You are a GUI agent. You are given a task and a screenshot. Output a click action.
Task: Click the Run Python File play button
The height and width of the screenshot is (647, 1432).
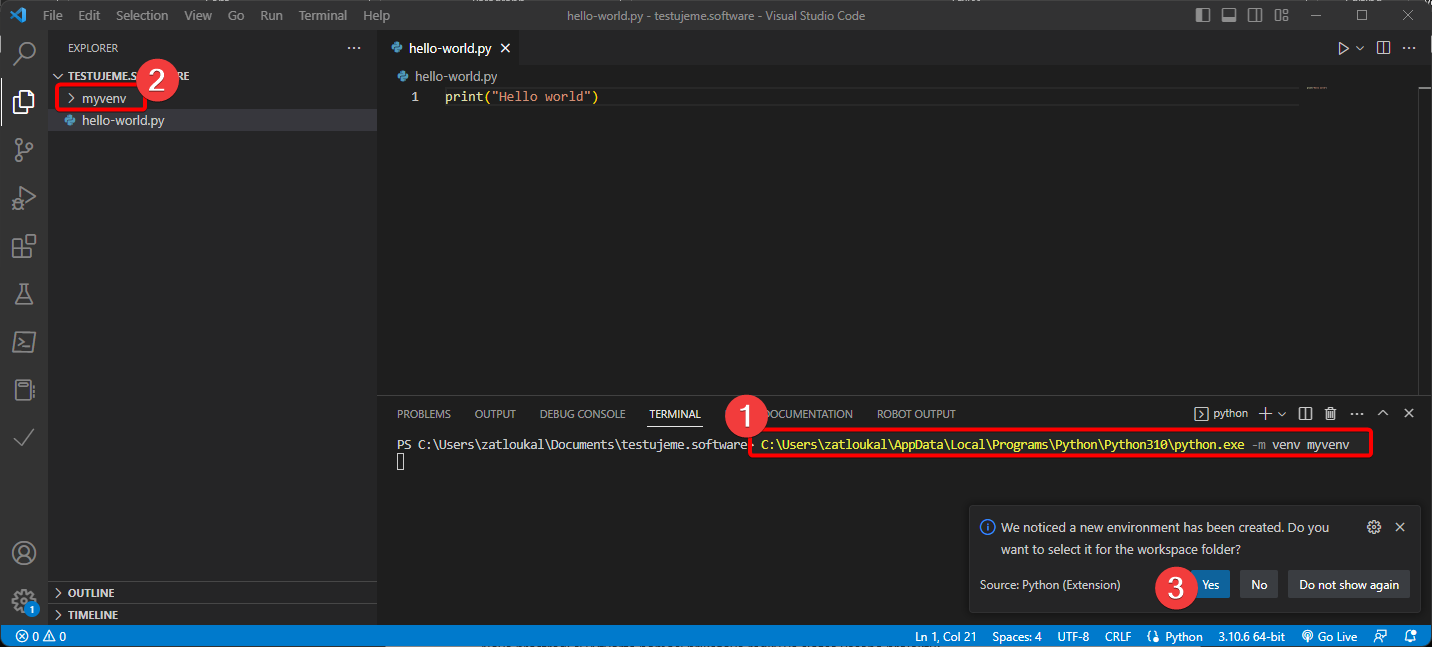coord(1343,48)
